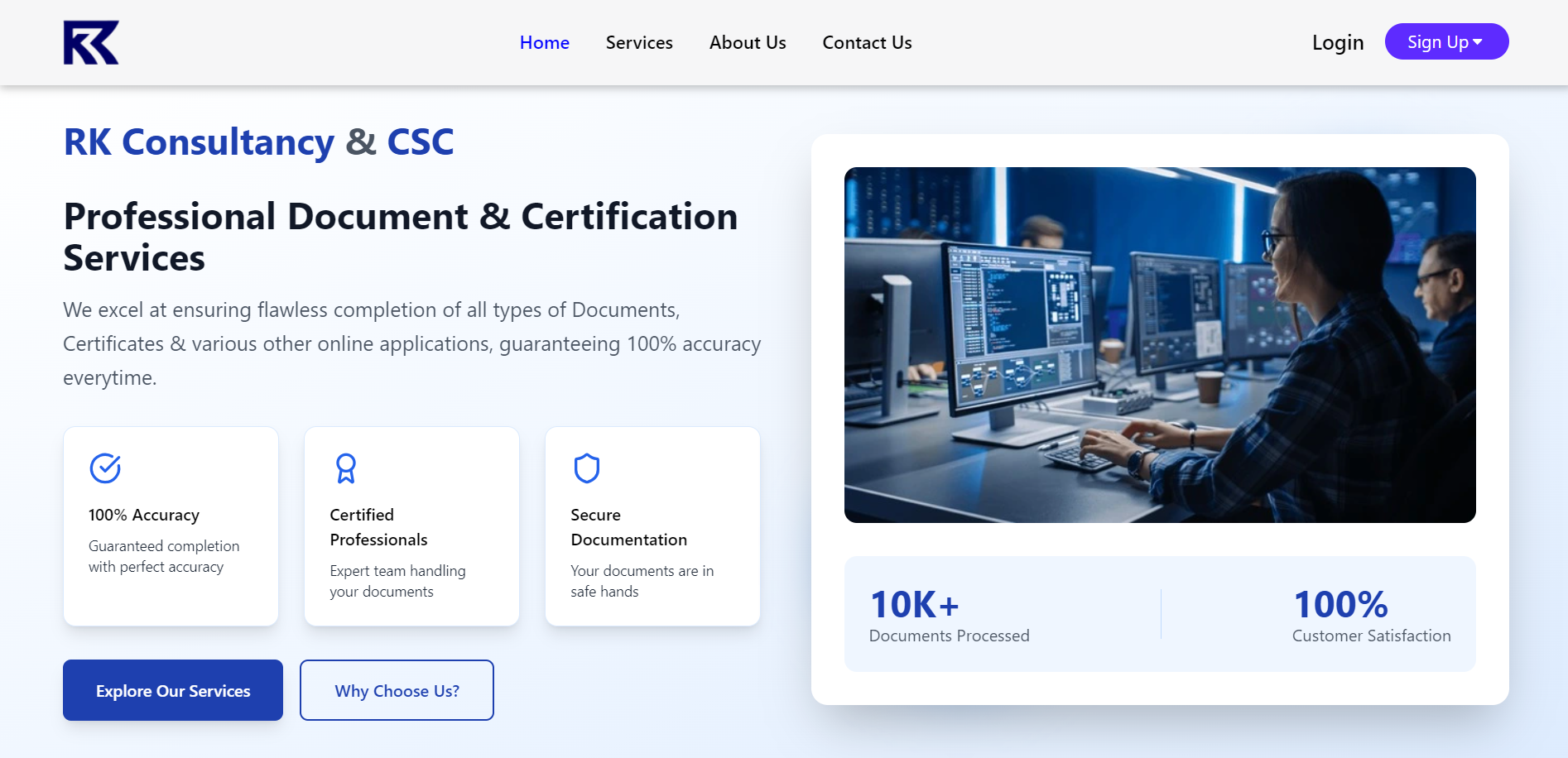
Task: Click the RK logo in the navbar
Action: (x=91, y=42)
